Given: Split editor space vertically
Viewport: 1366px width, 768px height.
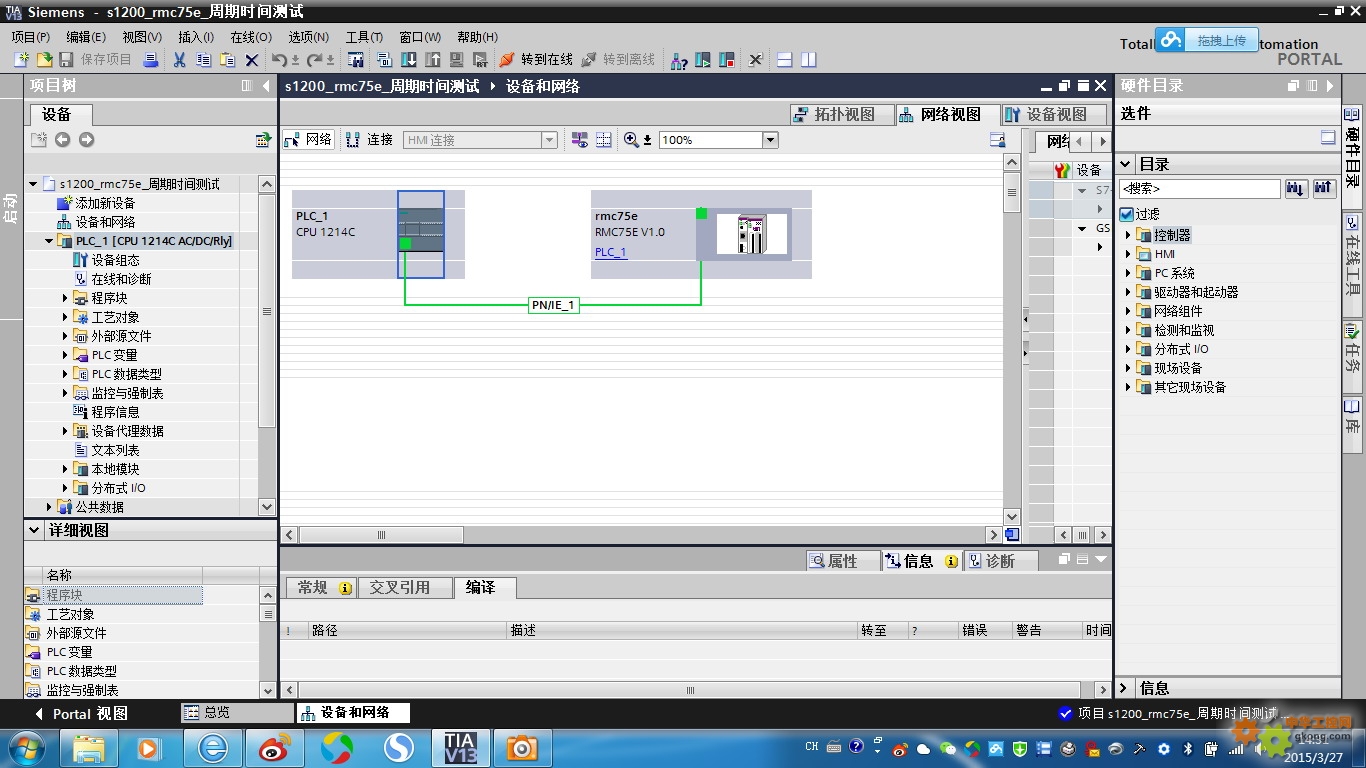Looking at the screenshot, I should tap(808, 60).
